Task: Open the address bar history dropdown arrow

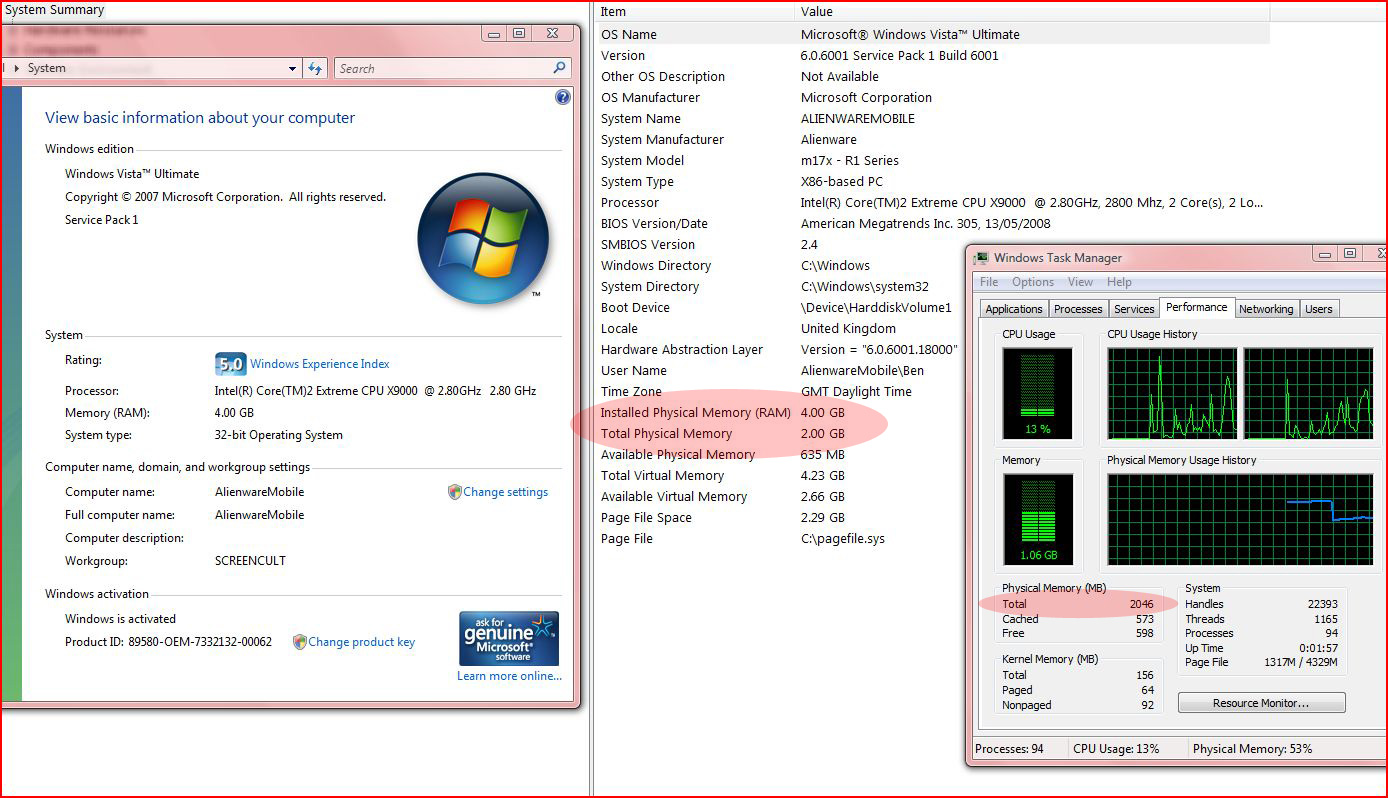Action: pyautogui.click(x=292, y=68)
